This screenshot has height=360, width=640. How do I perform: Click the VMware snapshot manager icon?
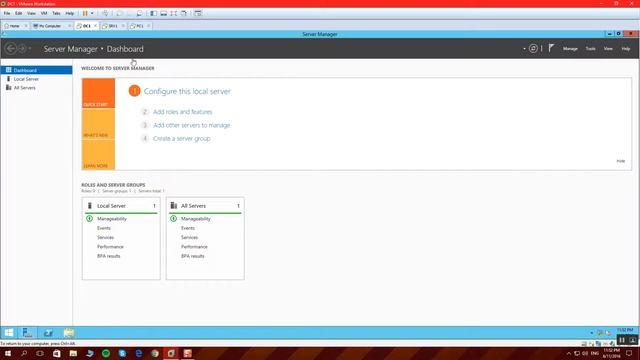[140, 13]
